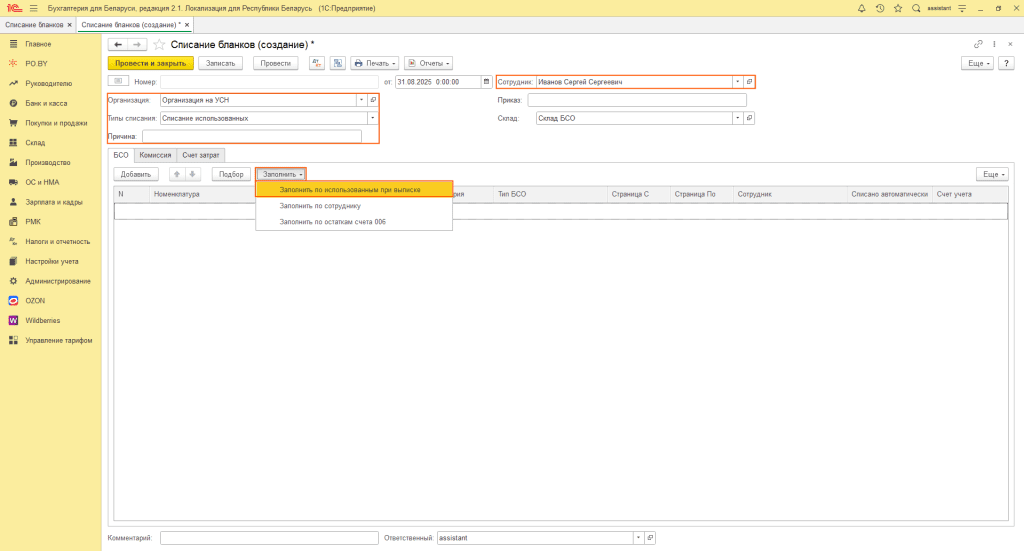Click the icon left of Номер field
The width and height of the screenshot is (1024, 551).
click(x=118, y=81)
